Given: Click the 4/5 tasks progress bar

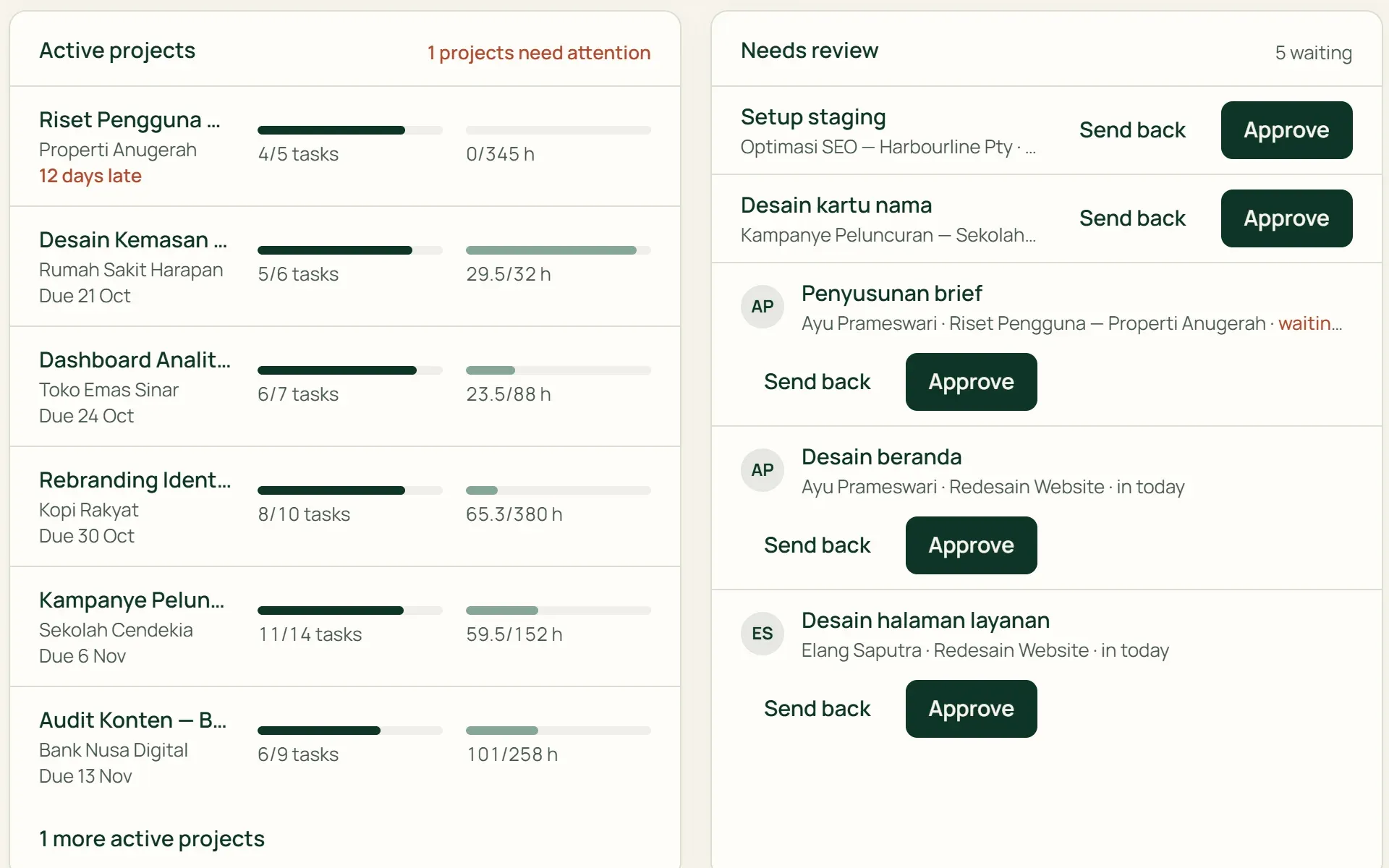Looking at the screenshot, I should pos(350,130).
